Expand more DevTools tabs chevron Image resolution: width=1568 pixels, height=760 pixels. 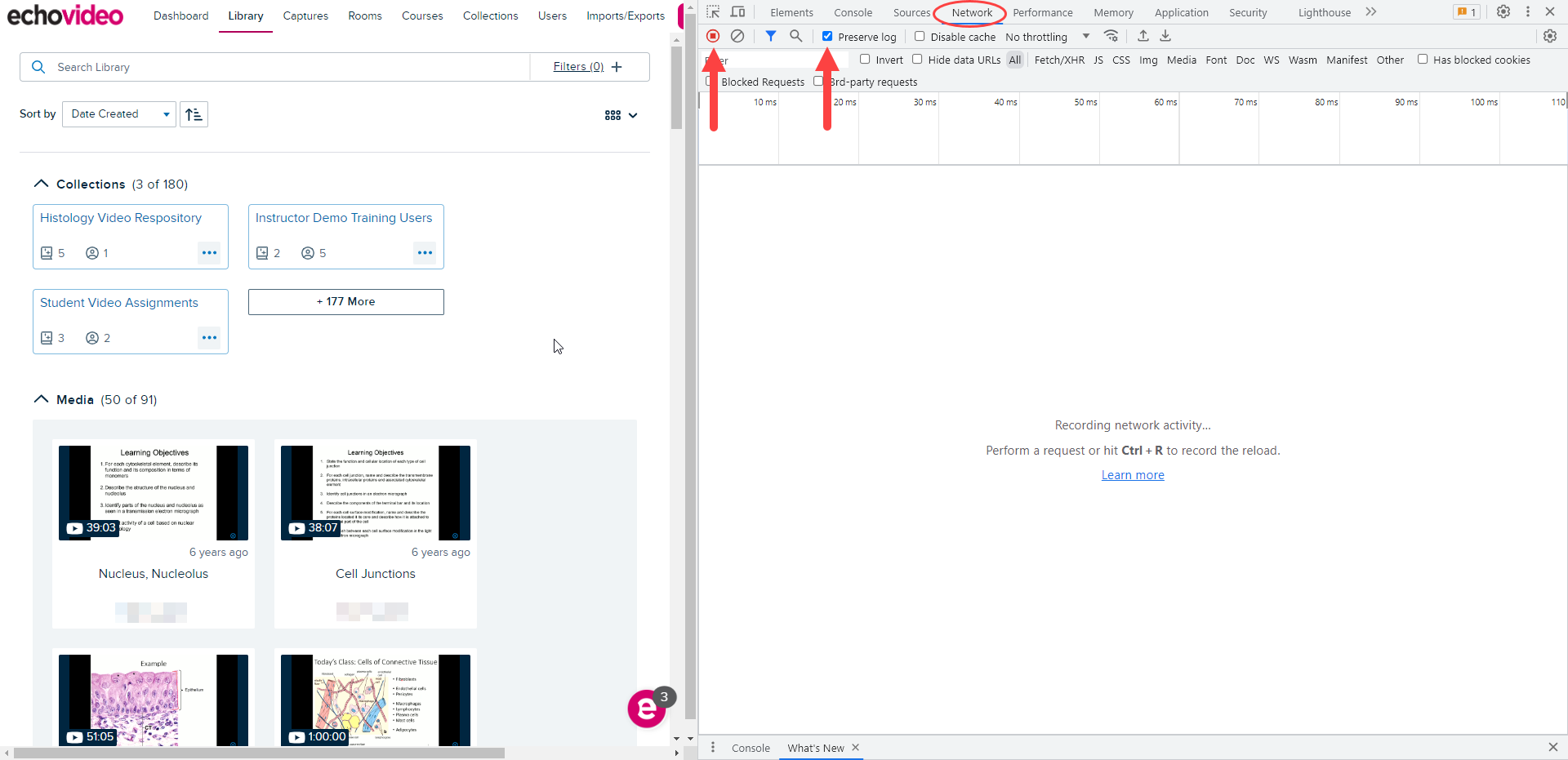[1371, 11]
